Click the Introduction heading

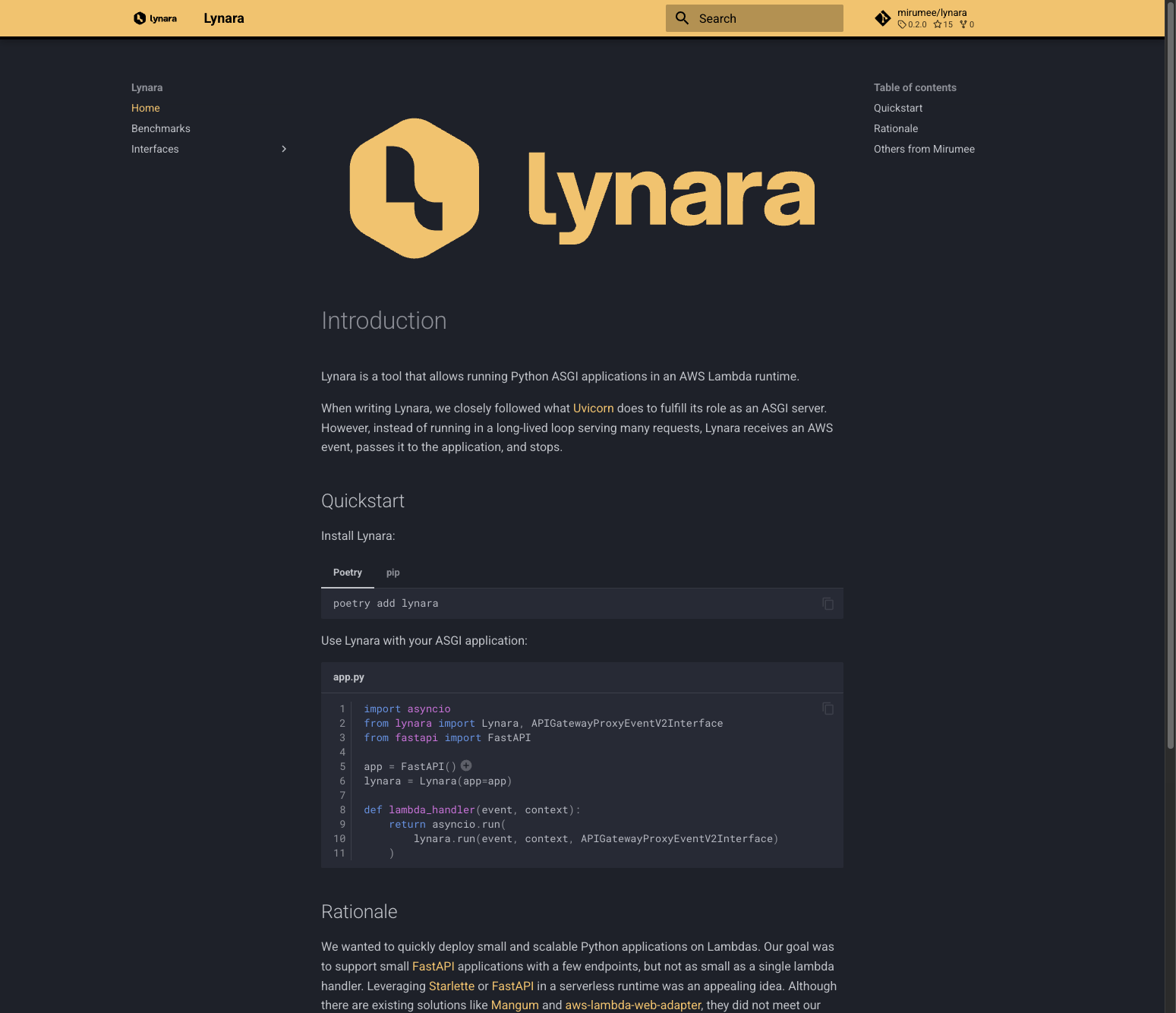tap(384, 320)
